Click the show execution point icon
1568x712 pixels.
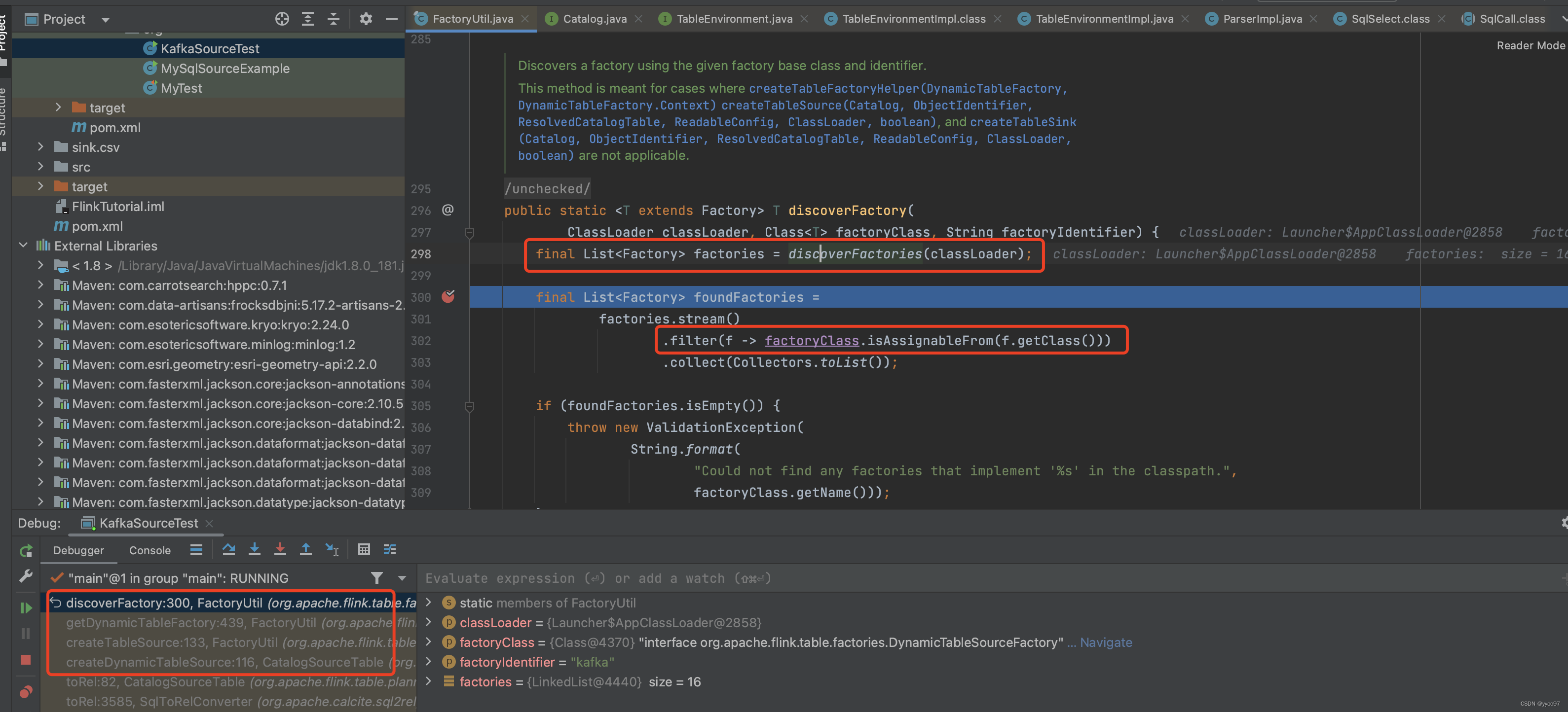point(196,550)
